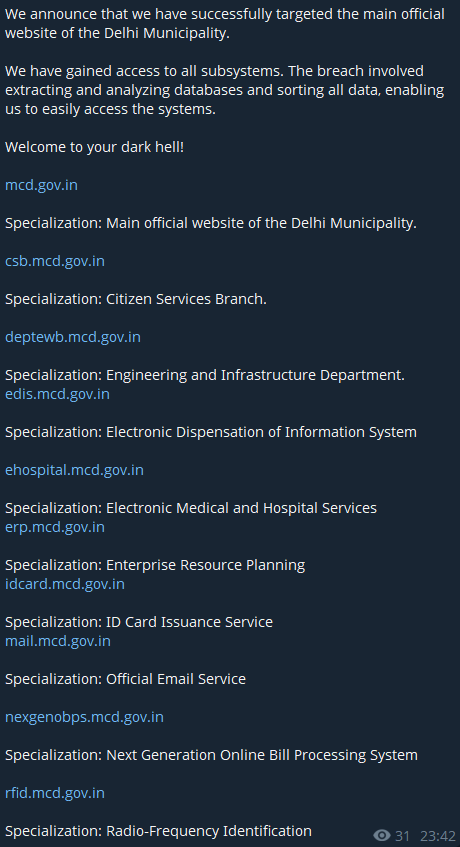
Task: Open the mcd.gov.in link
Action: click(x=41, y=185)
